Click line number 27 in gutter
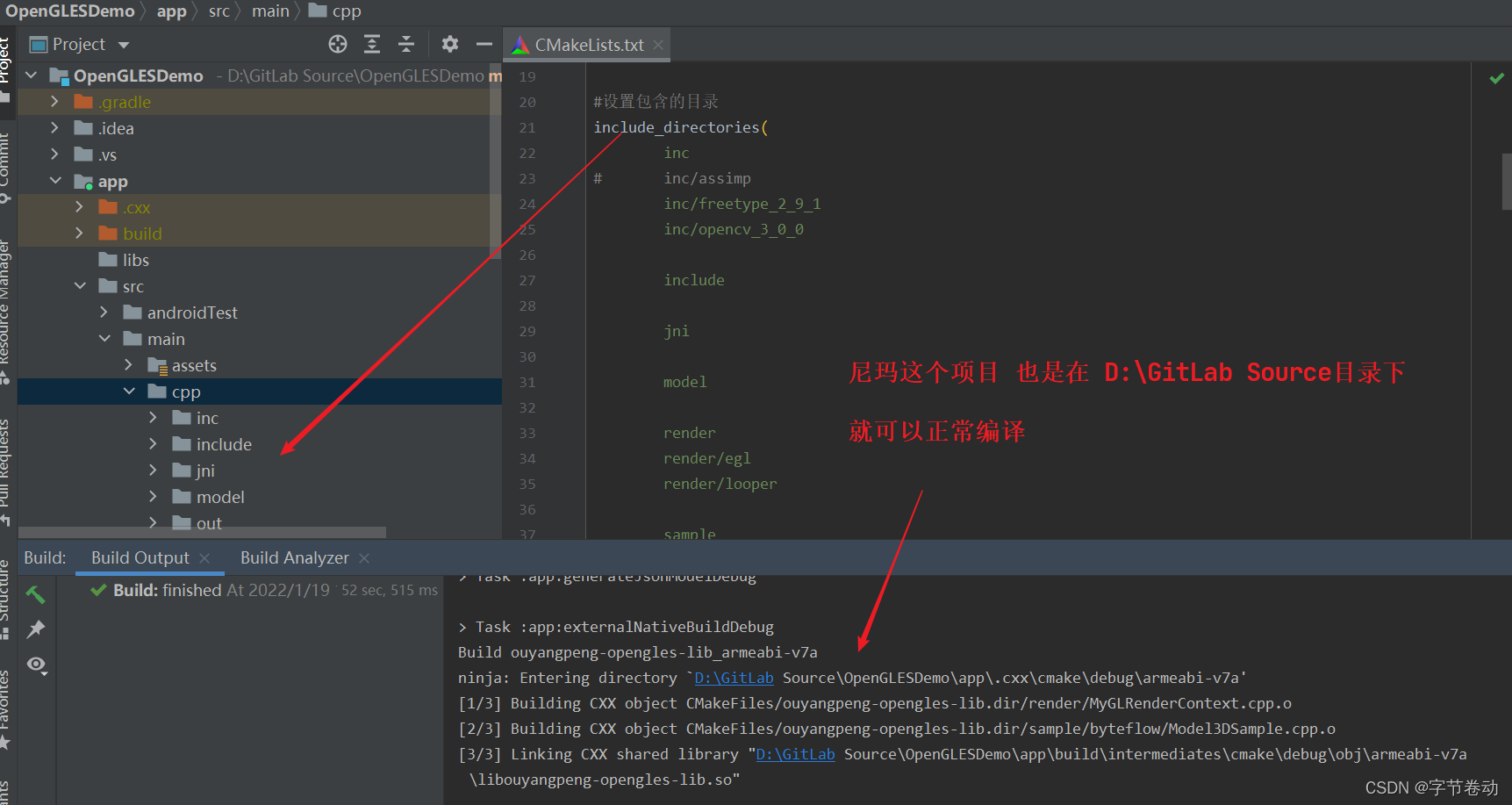This screenshot has height=805, width=1512. tap(527, 280)
